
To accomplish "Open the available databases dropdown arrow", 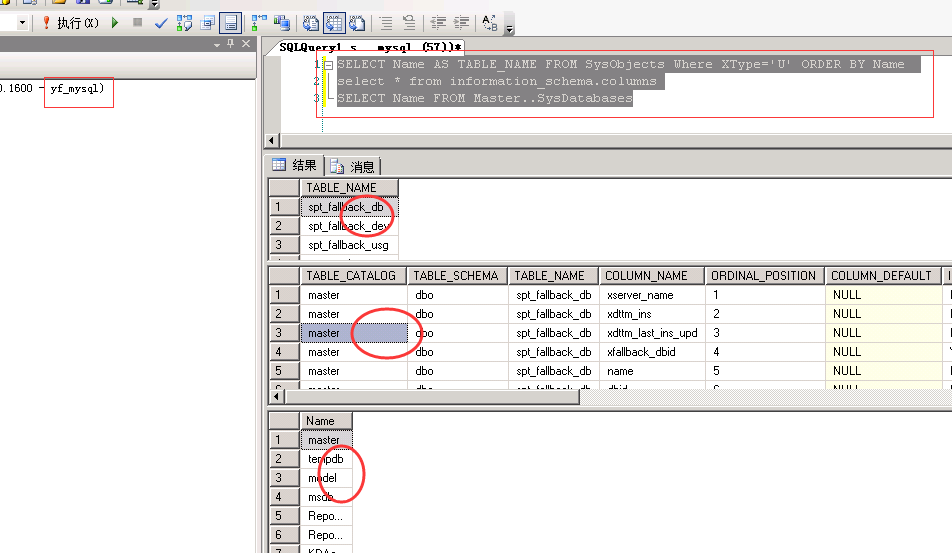I will [x=22, y=22].
